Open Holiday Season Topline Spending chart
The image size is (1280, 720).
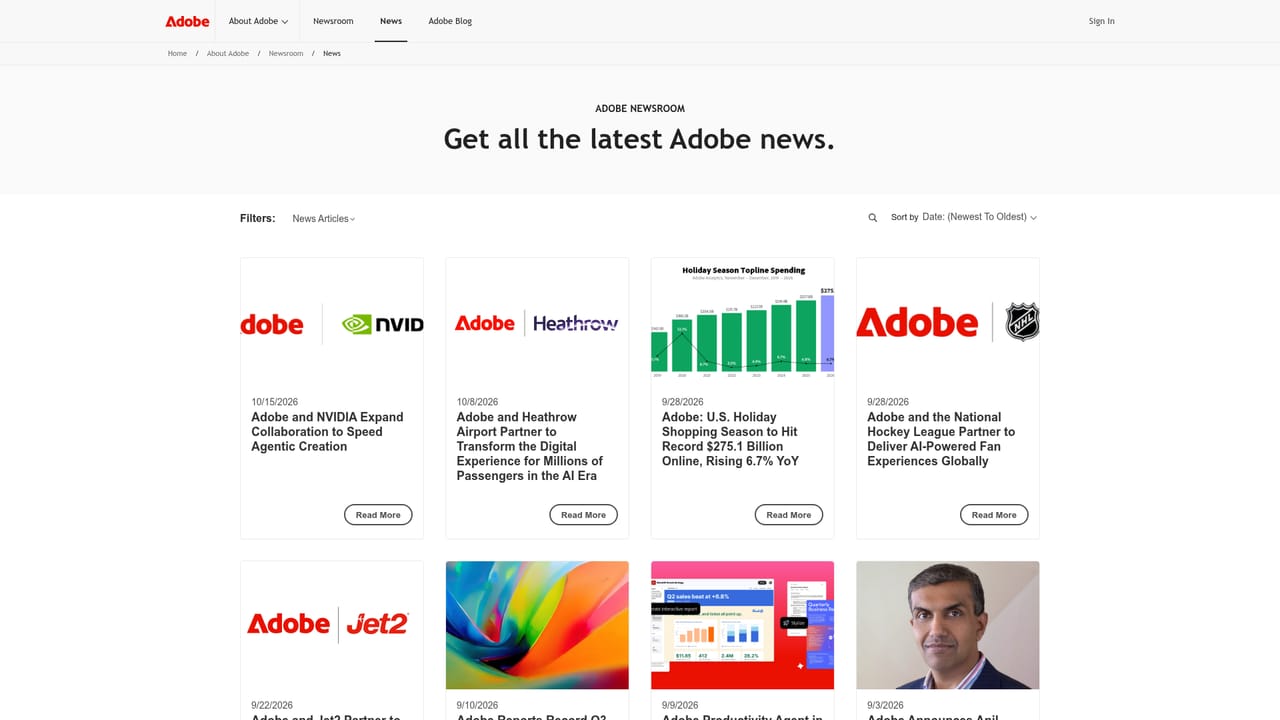[x=742, y=324]
